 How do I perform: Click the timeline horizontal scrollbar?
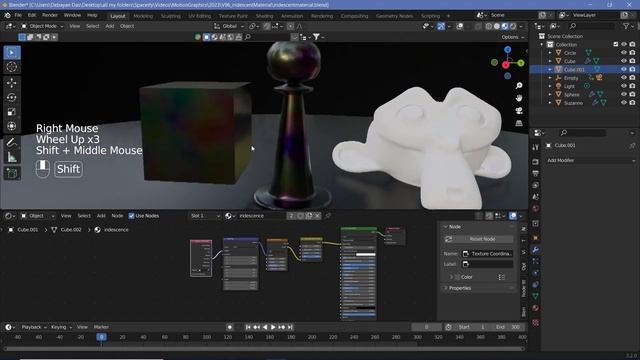264,349
